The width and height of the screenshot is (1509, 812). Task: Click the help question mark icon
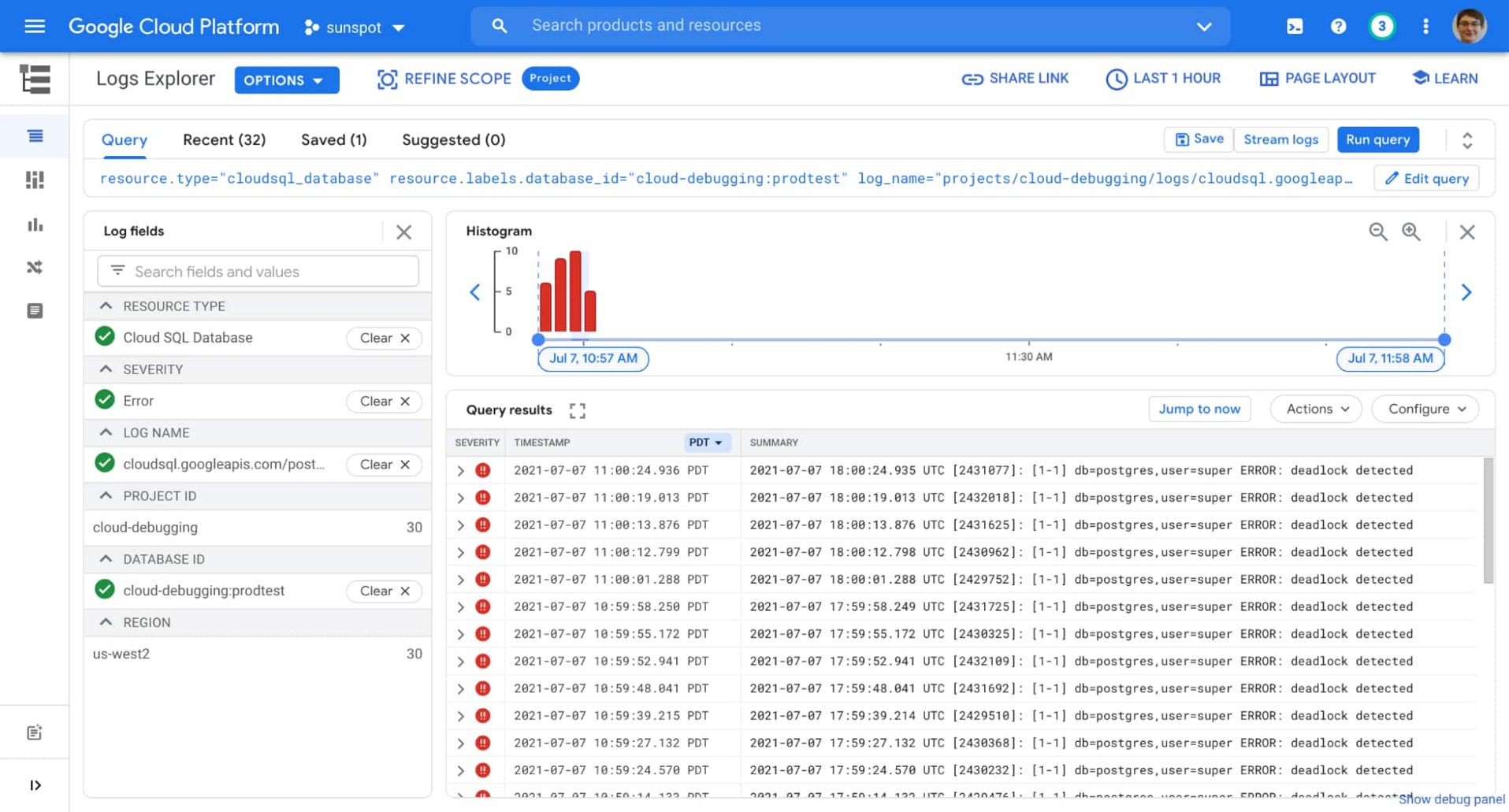[x=1338, y=25]
